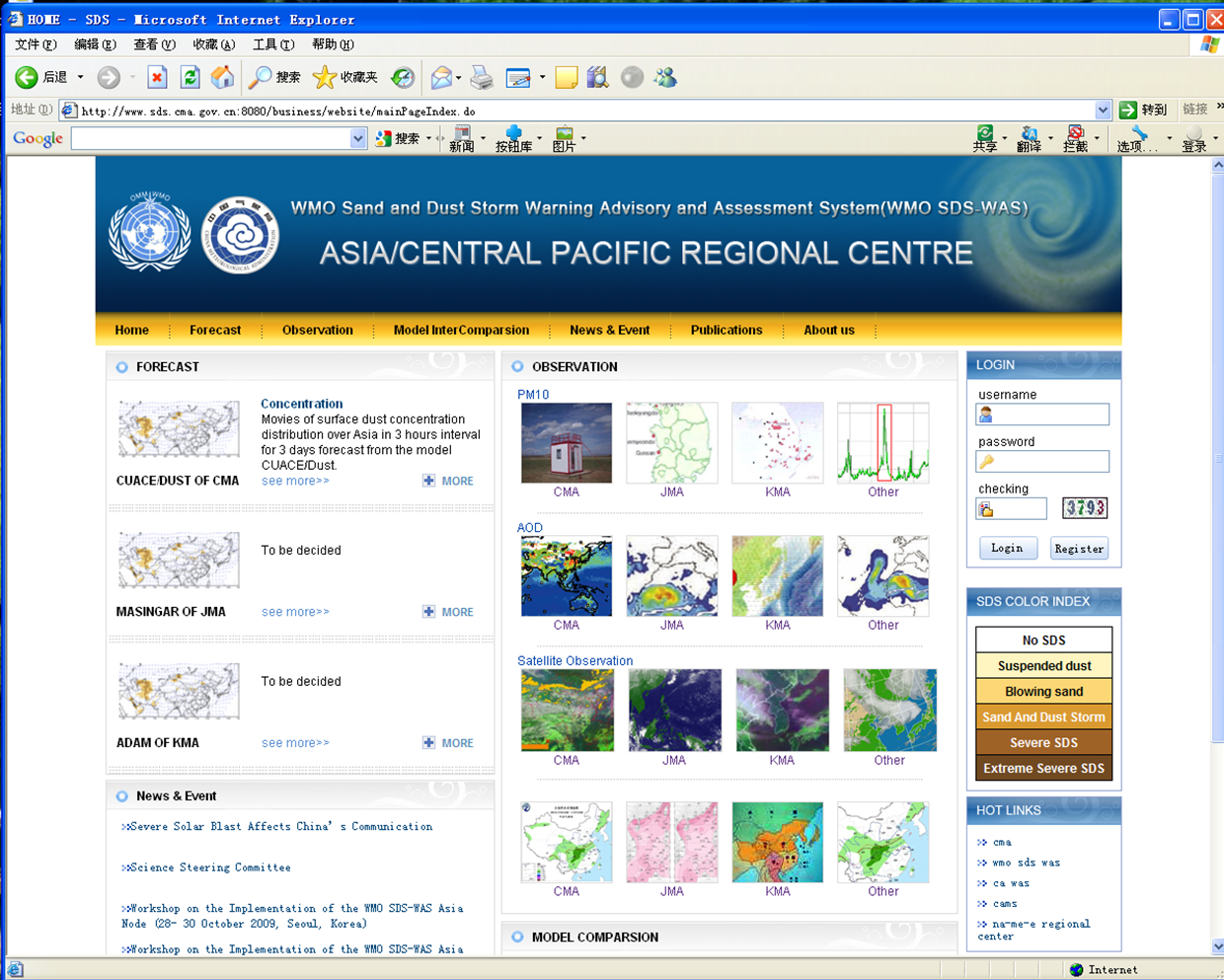Open the History clock icon

(x=403, y=77)
